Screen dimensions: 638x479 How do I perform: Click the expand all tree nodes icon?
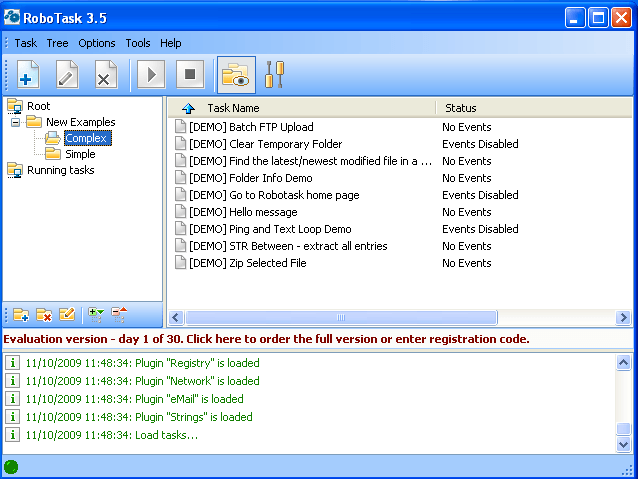96,315
